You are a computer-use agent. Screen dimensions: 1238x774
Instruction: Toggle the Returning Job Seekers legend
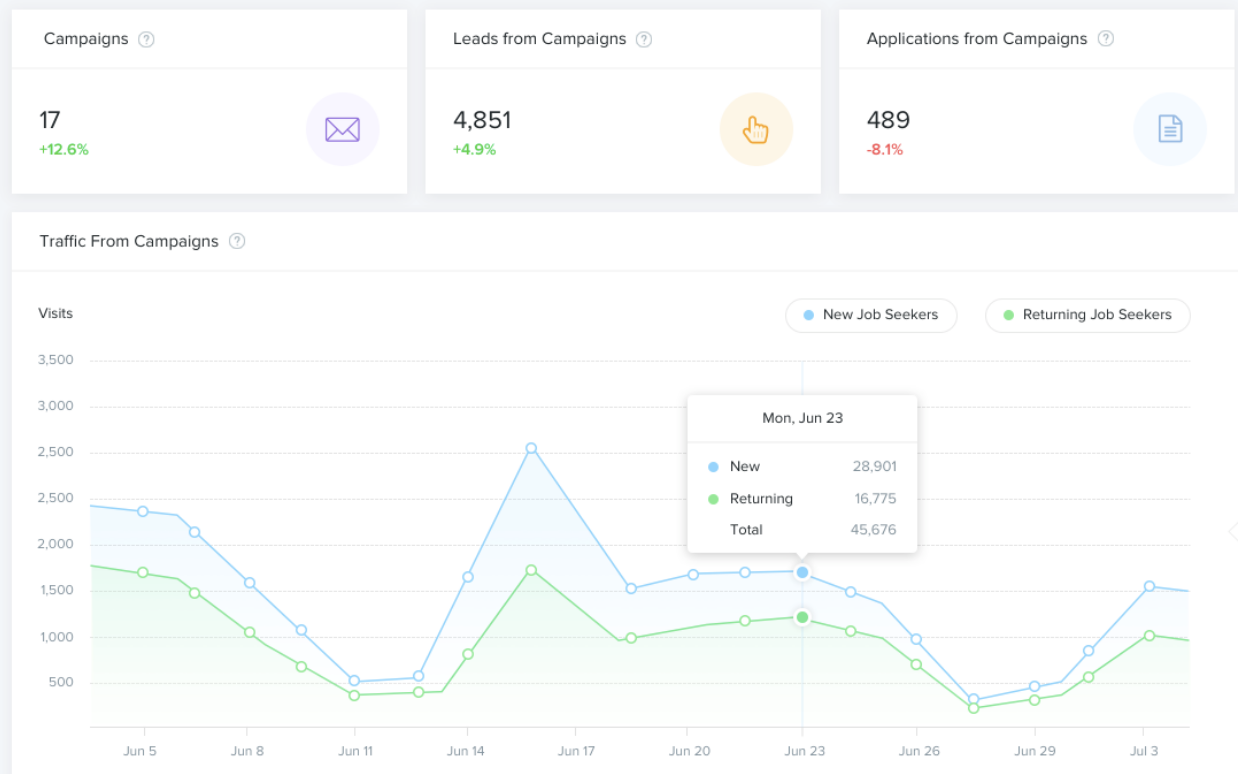pyautogui.click(x=1087, y=315)
